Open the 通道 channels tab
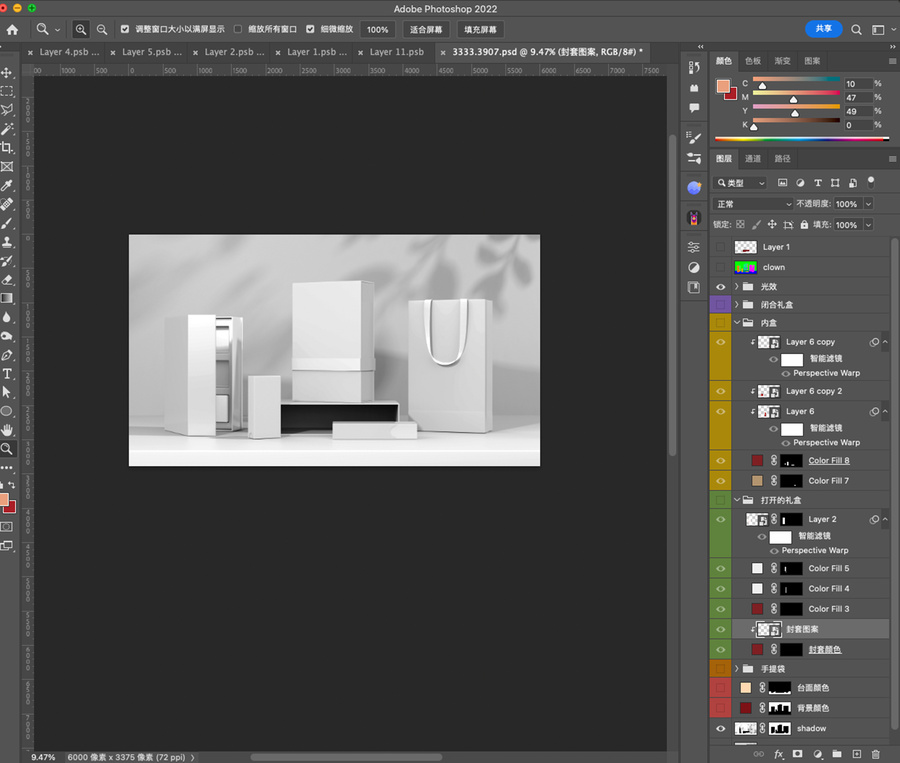Screen dimensions: 900x763 point(752,158)
